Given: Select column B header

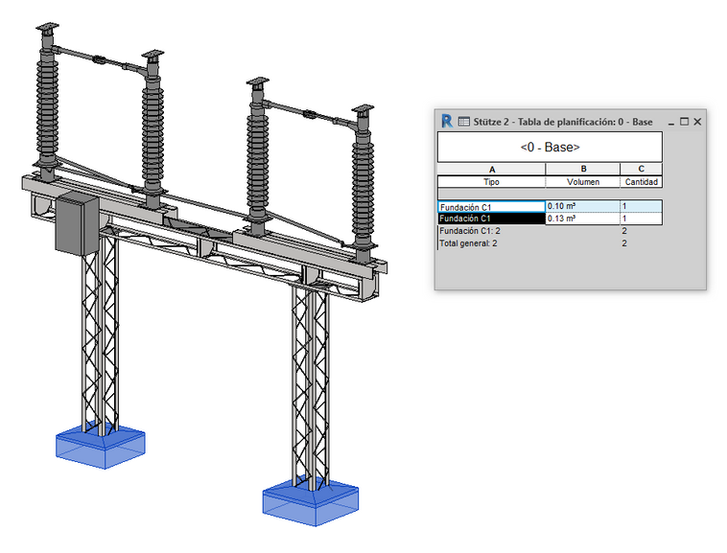Looking at the screenshot, I should pos(583,169).
